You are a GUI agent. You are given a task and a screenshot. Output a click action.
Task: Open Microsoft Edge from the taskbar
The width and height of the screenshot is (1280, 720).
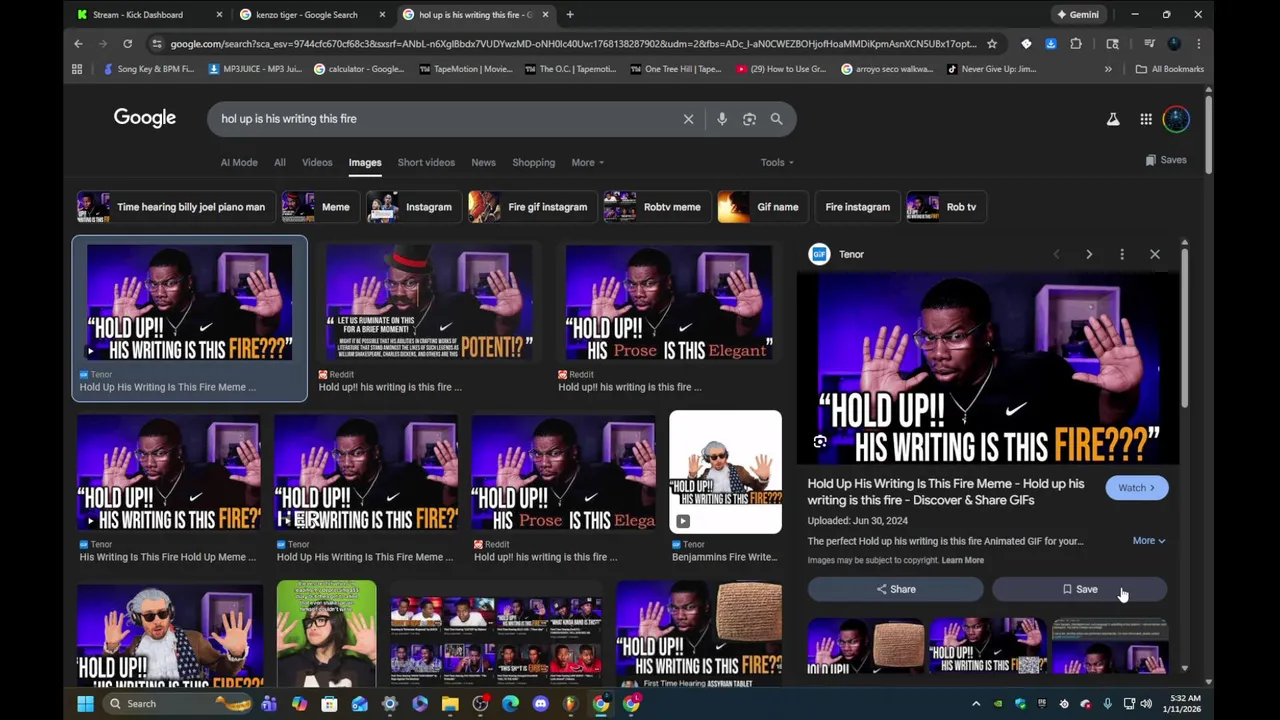coord(511,704)
